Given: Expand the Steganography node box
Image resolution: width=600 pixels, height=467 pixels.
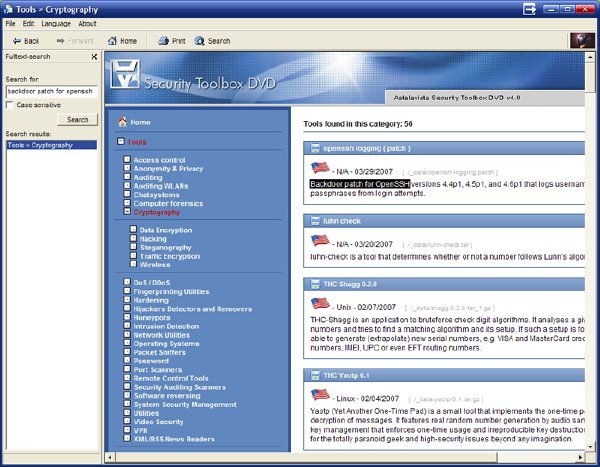Looking at the screenshot, I should click(133, 247).
